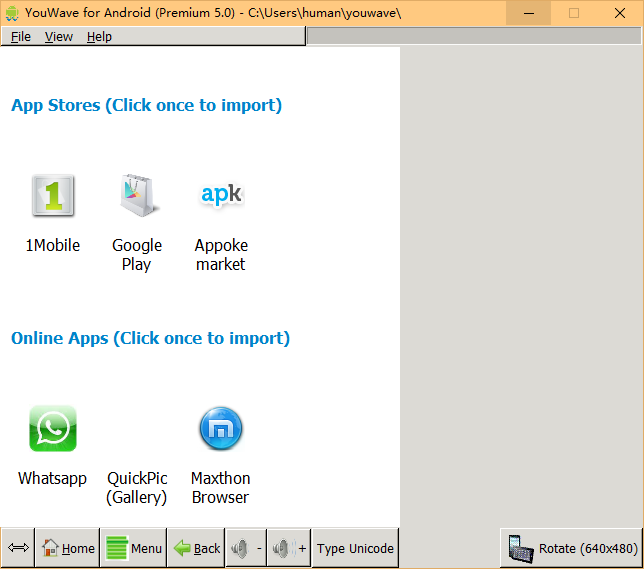Click the double-arrow resize icon in bottom toolbar
Screen dimensions: 644x569
pyautogui.click(x=18, y=548)
